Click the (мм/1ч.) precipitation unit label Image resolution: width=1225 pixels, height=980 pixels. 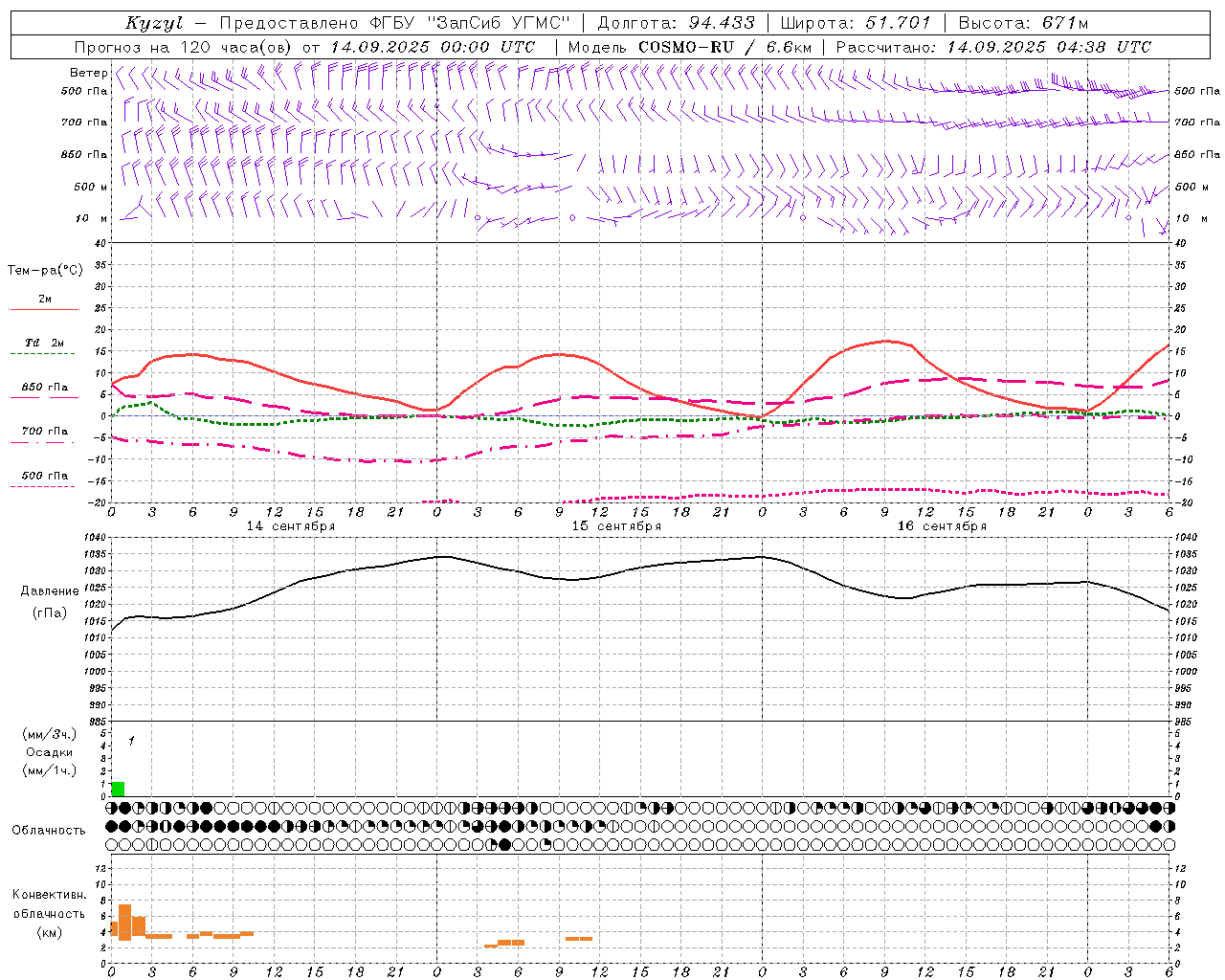point(50,770)
